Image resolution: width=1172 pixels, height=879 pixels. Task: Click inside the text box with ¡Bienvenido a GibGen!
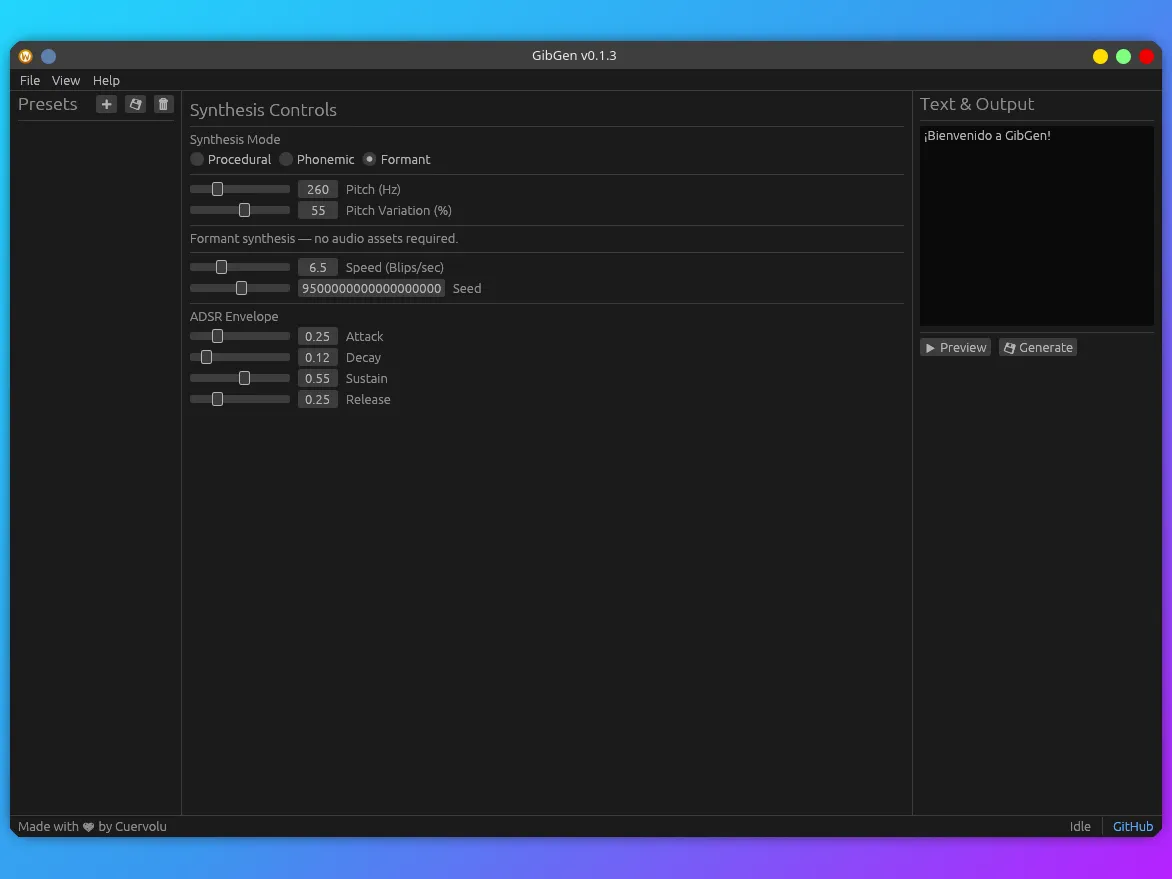(x=1036, y=225)
